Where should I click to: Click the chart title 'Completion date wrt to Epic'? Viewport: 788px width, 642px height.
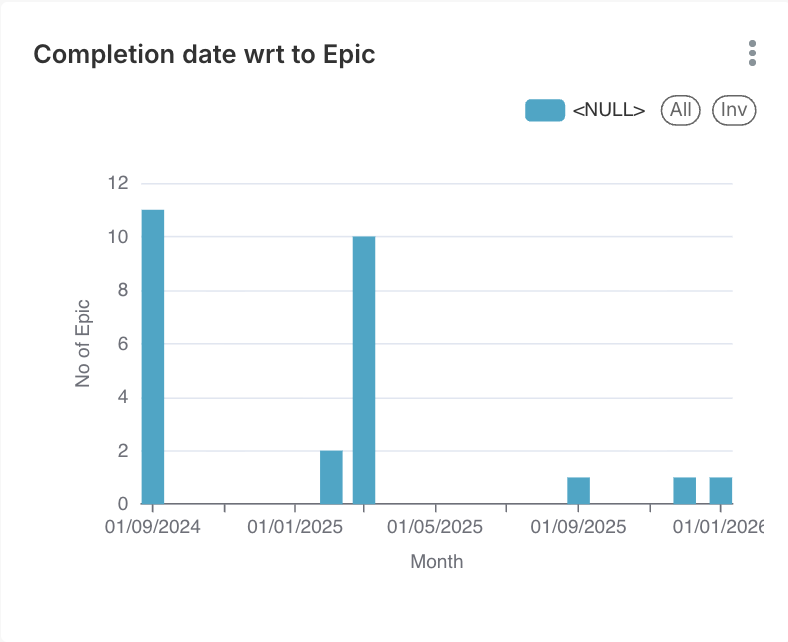click(205, 54)
